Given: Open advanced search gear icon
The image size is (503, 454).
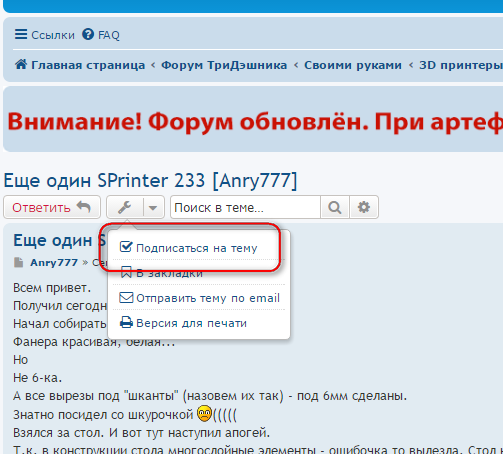Looking at the screenshot, I should (x=364, y=207).
